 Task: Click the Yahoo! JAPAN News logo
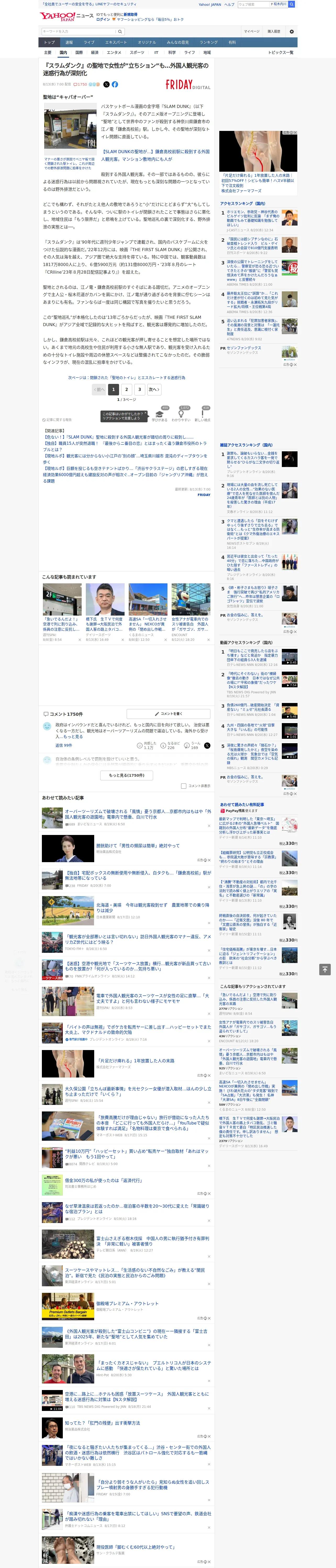click(66, 16)
